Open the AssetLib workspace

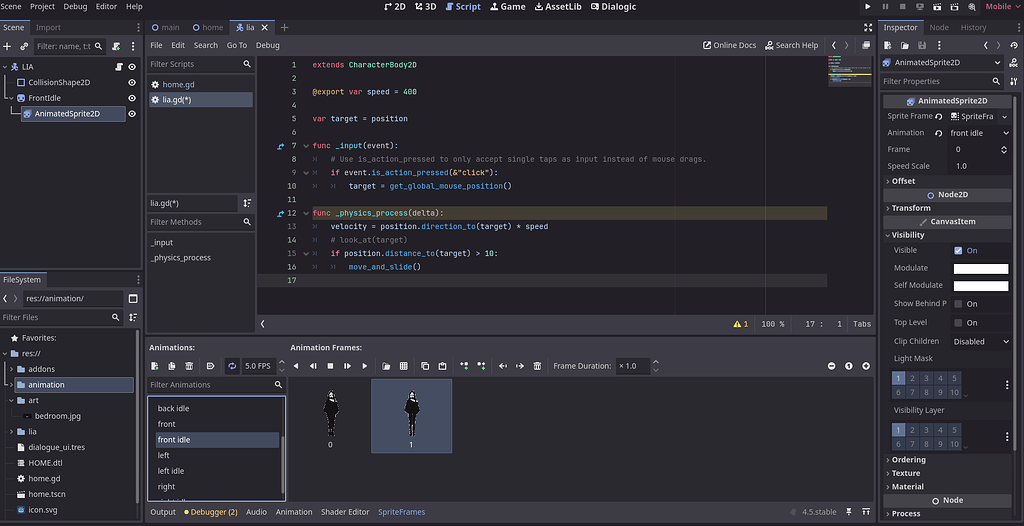point(558,7)
